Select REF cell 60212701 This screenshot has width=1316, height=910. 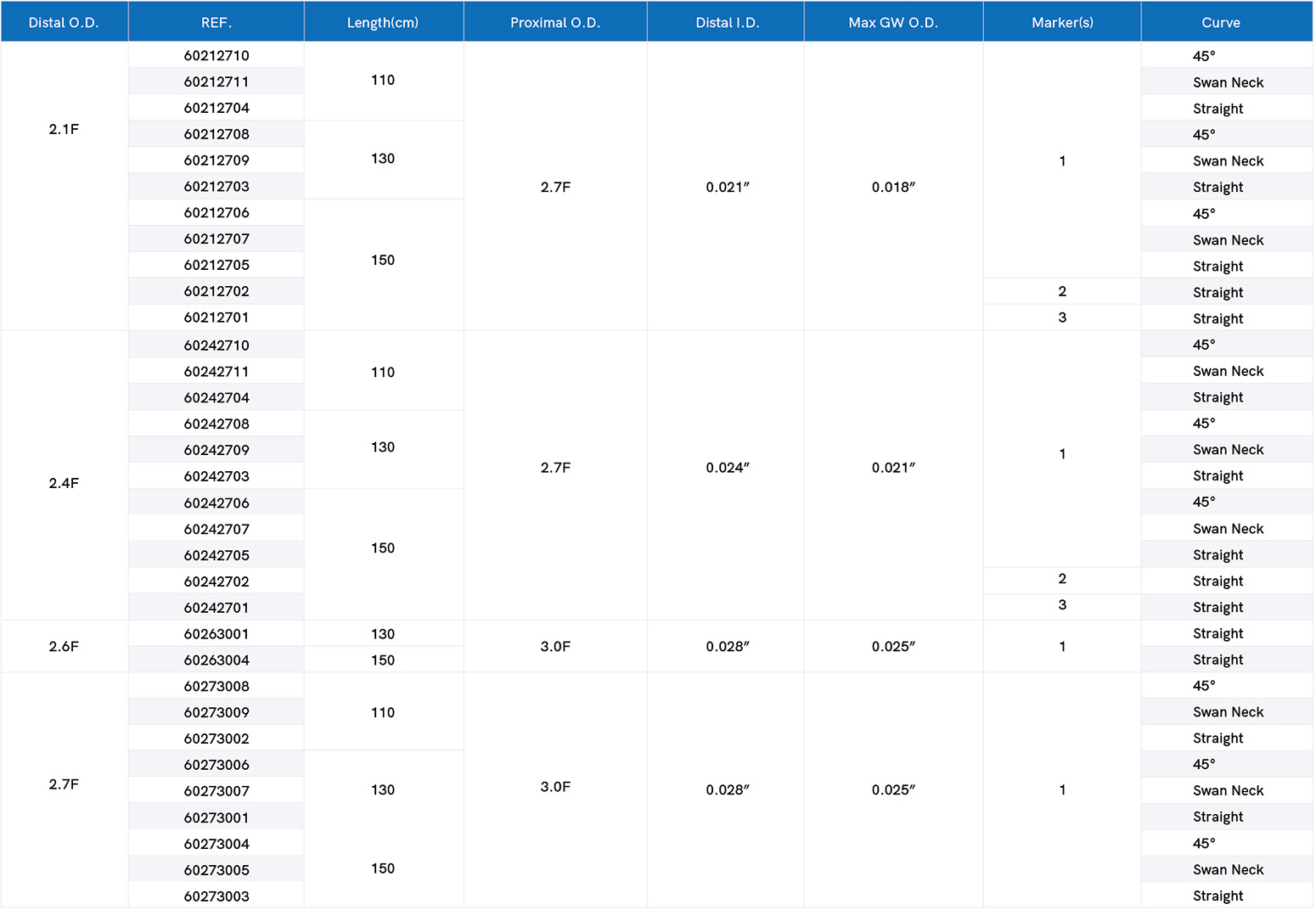(217, 317)
